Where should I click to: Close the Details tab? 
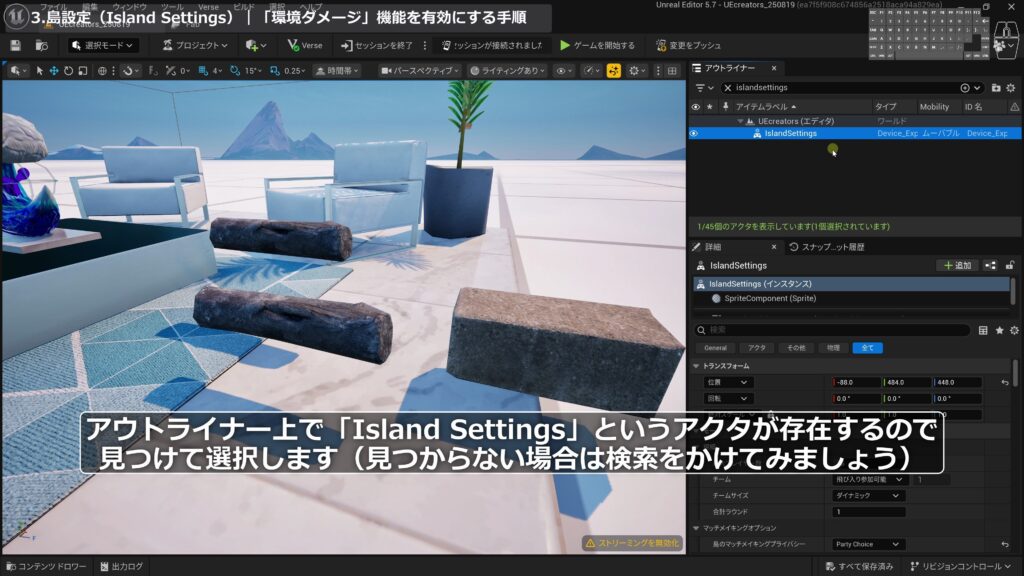[x=774, y=247]
